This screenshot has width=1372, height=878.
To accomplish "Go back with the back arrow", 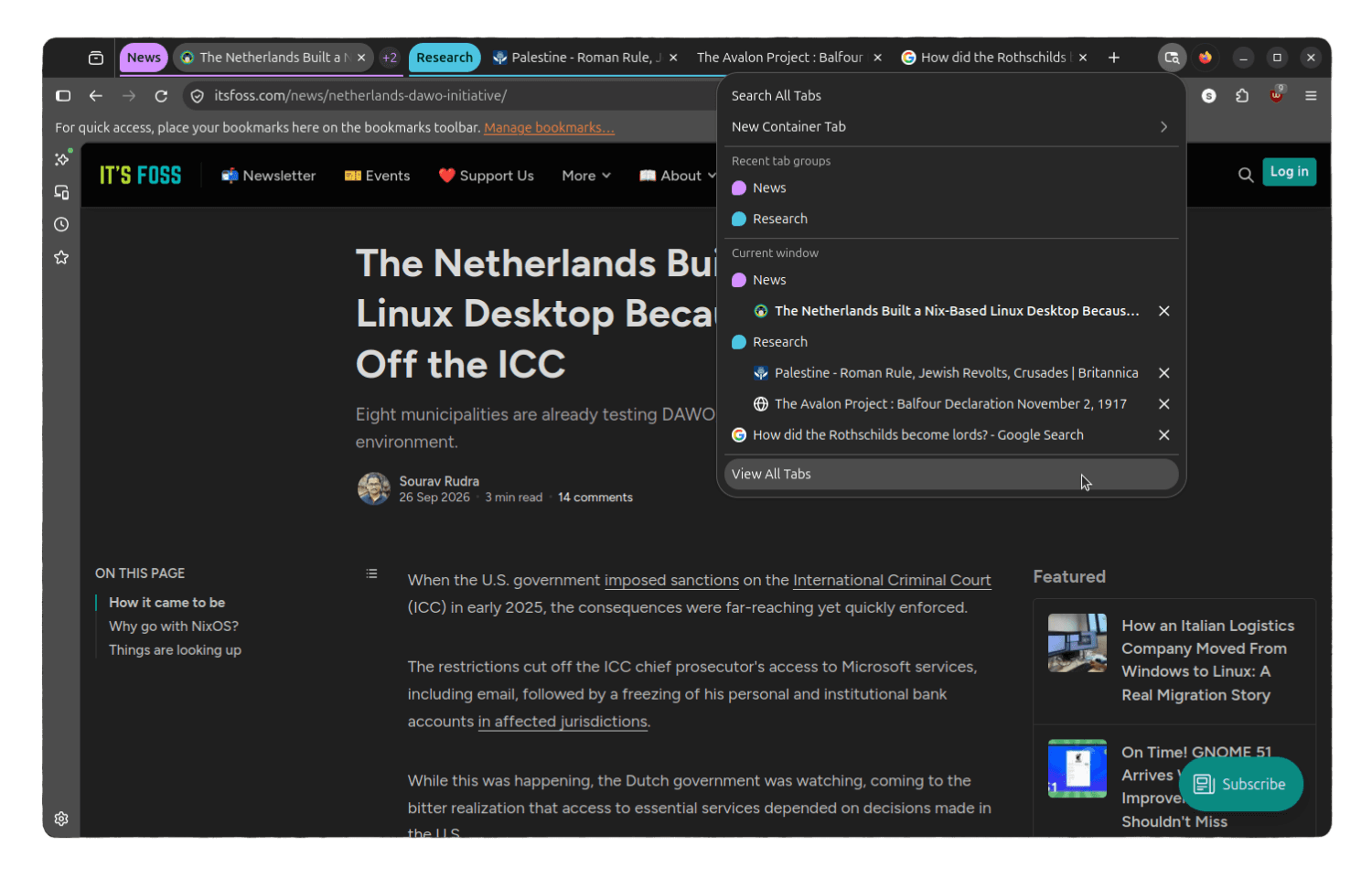I will point(96,96).
